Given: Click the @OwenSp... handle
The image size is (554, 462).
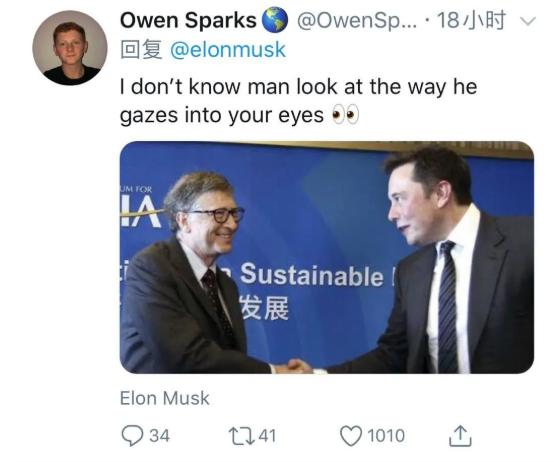Looking at the screenshot, I should 357,21.
